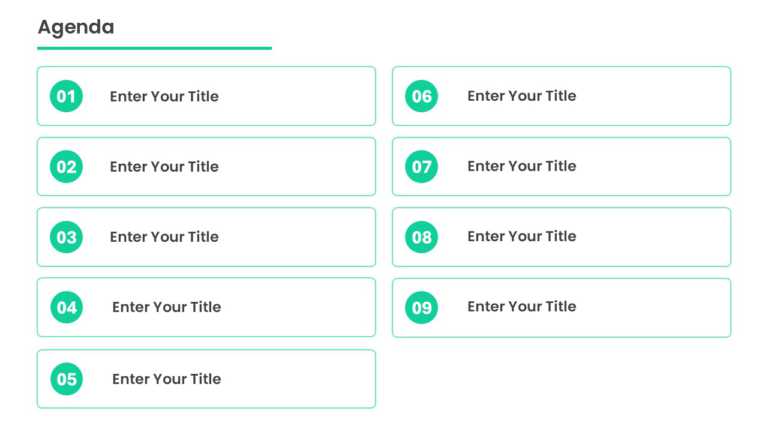
Task: Click title placeholder in box 04
Action: tap(167, 307)
